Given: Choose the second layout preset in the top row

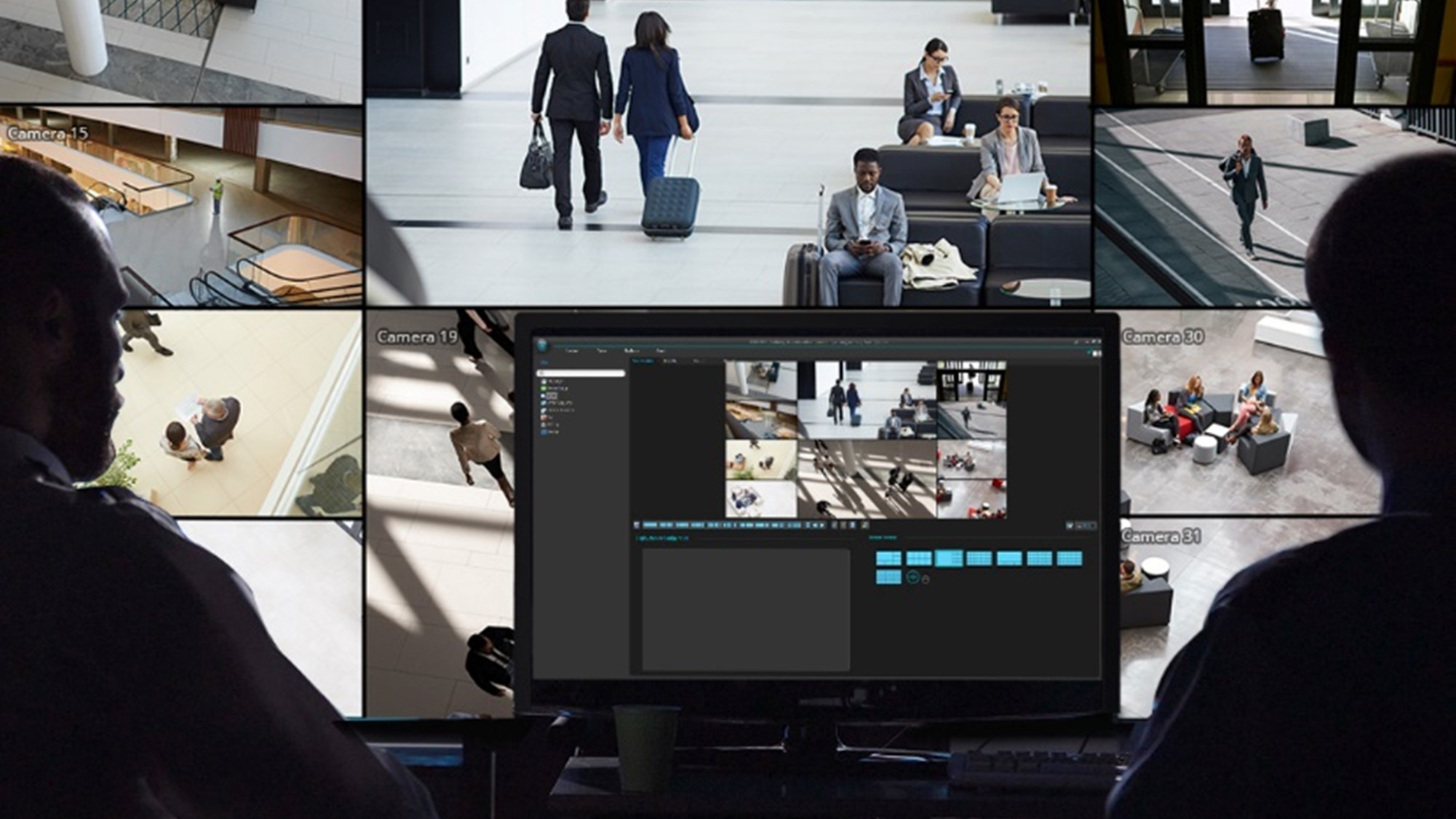Looking at the screenshot, I should click(919, 558).
